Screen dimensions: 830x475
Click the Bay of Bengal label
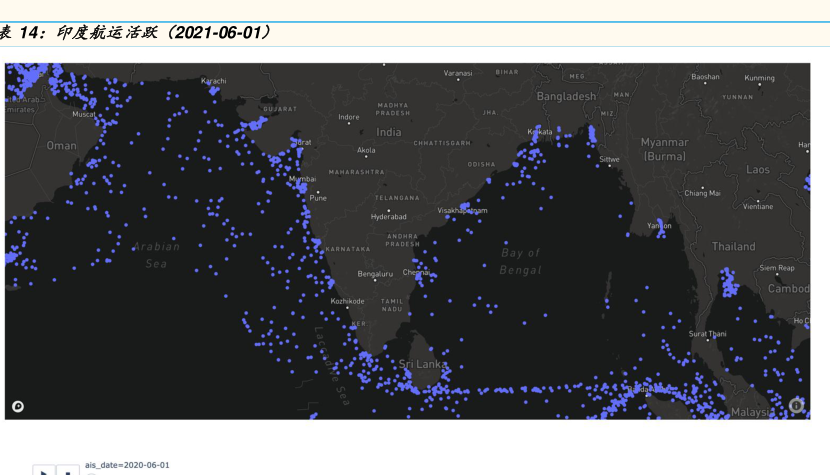(x=520, y=261)
